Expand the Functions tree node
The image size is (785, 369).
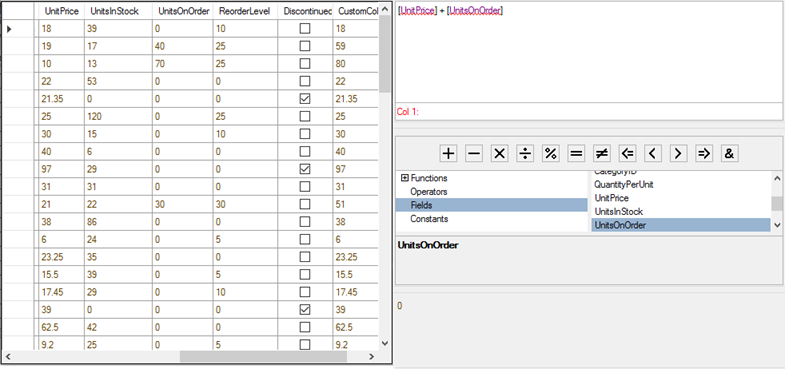(405, 178)
